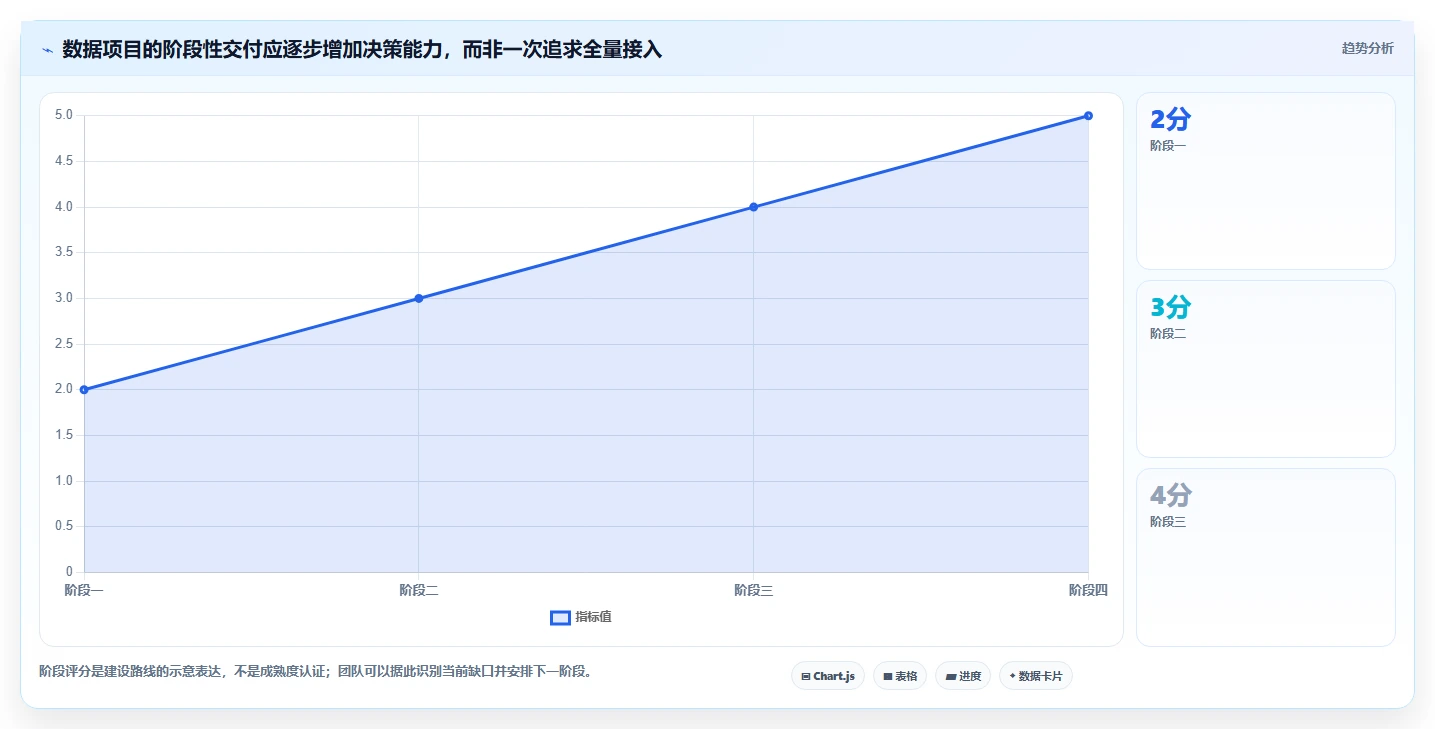The image size is (1435, 729).
Task: Click the 指标值 legend label text
Action: pyautogui.click(x=594, y=618)
